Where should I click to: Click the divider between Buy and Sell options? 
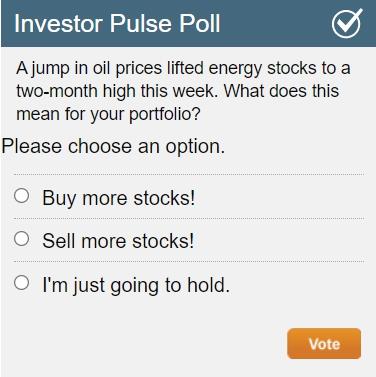point(189,218)
